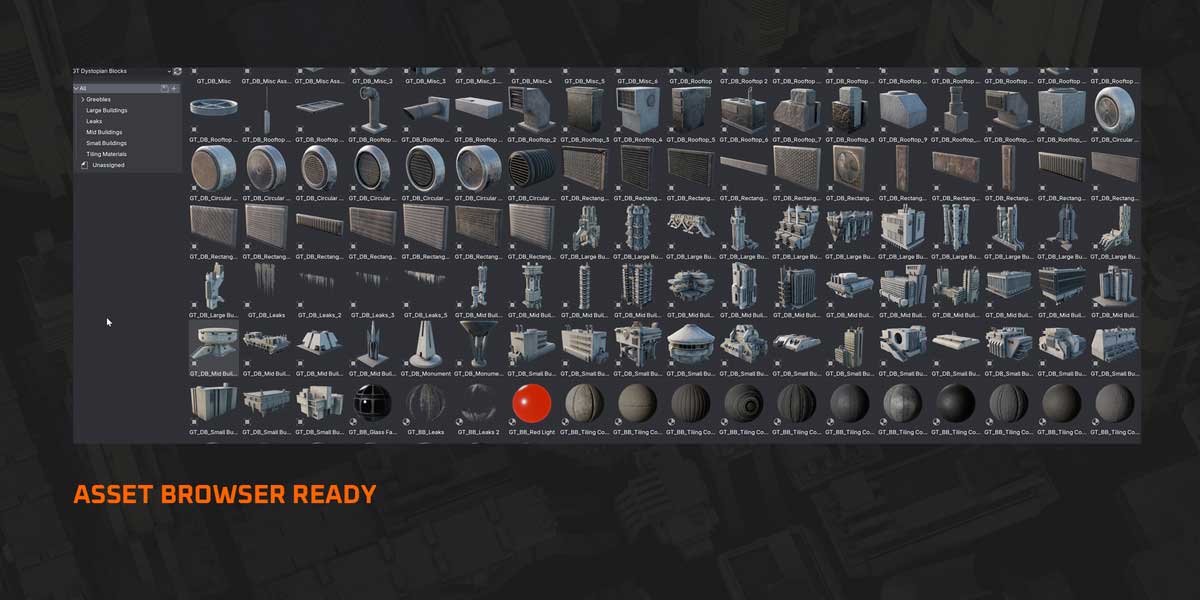This screenshot has width=1200, height=600.
Task: Select the Large Buildings catalog
Action: click(x=107, y=110)
